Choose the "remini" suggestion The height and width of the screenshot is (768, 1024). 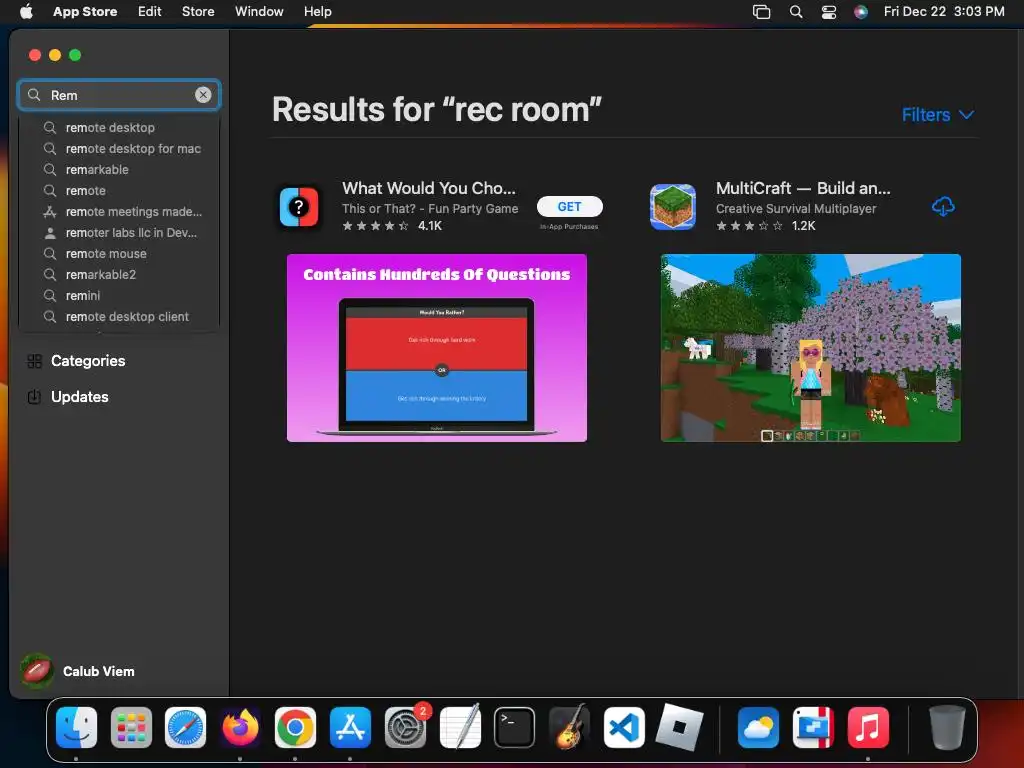point(119,295)
